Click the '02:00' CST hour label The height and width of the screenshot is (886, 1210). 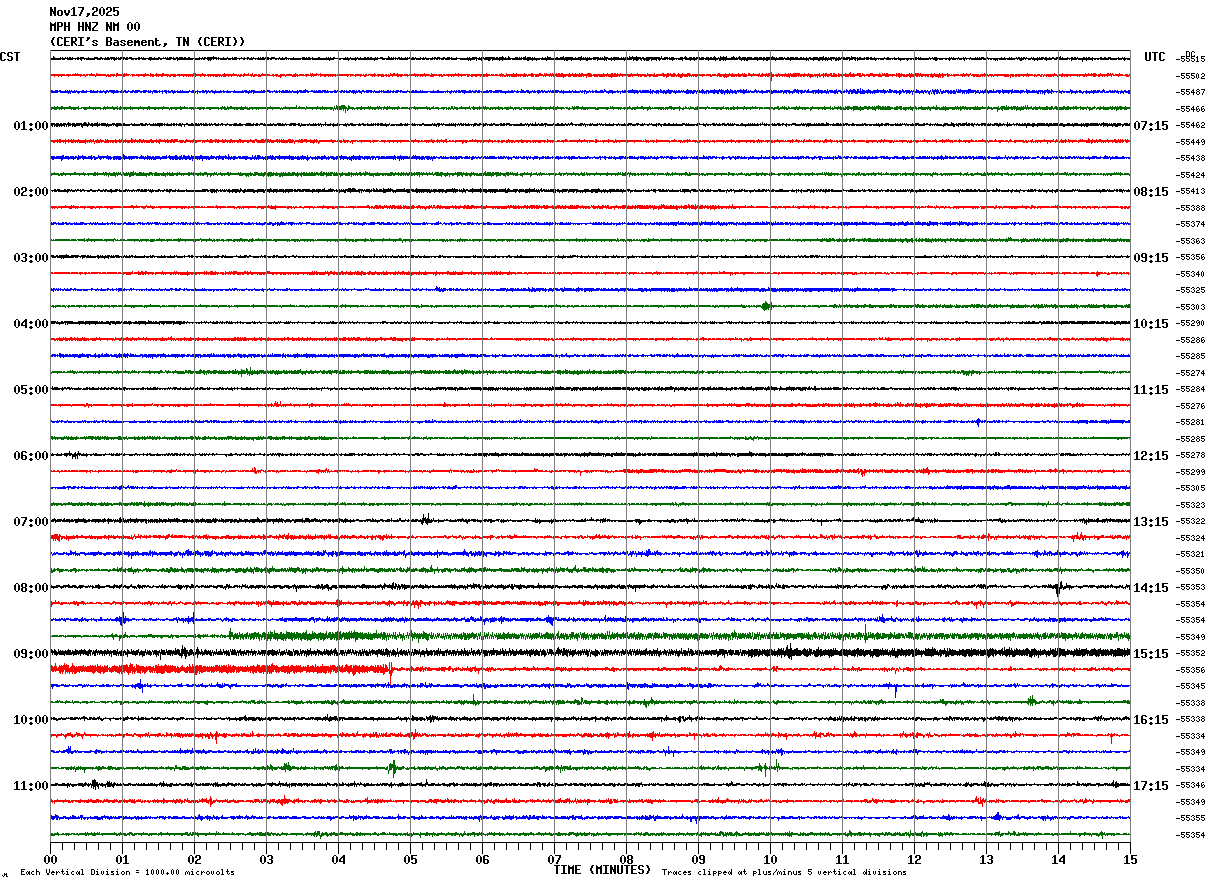pos(31,192)
